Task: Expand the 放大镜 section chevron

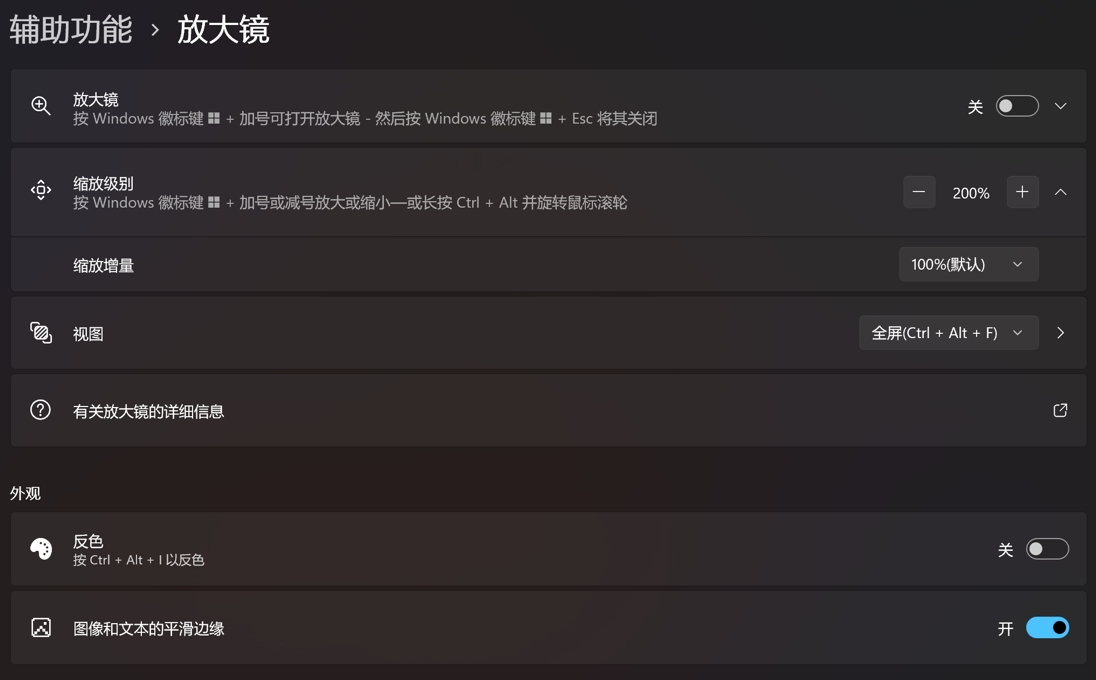Action: [1060, 106]
